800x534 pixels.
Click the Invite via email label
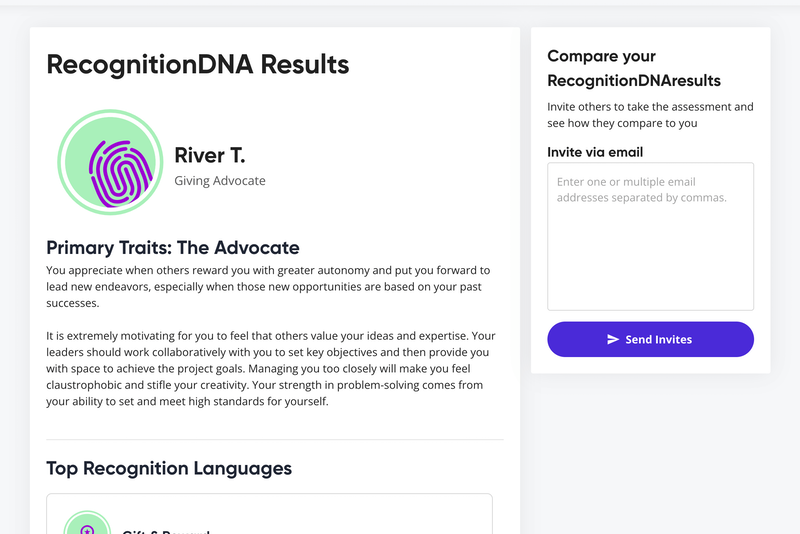tap(595, 152)
